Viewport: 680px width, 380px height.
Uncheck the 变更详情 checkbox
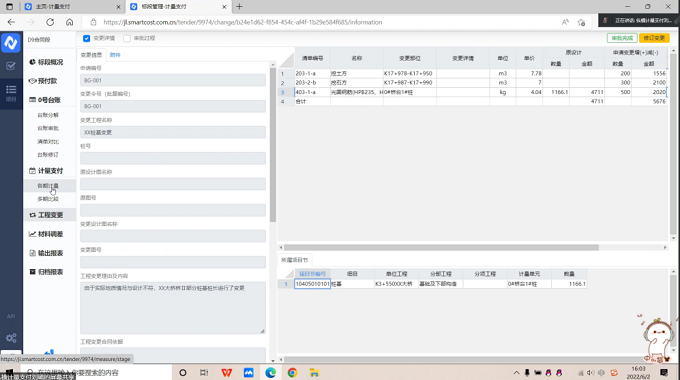[86, 38]
